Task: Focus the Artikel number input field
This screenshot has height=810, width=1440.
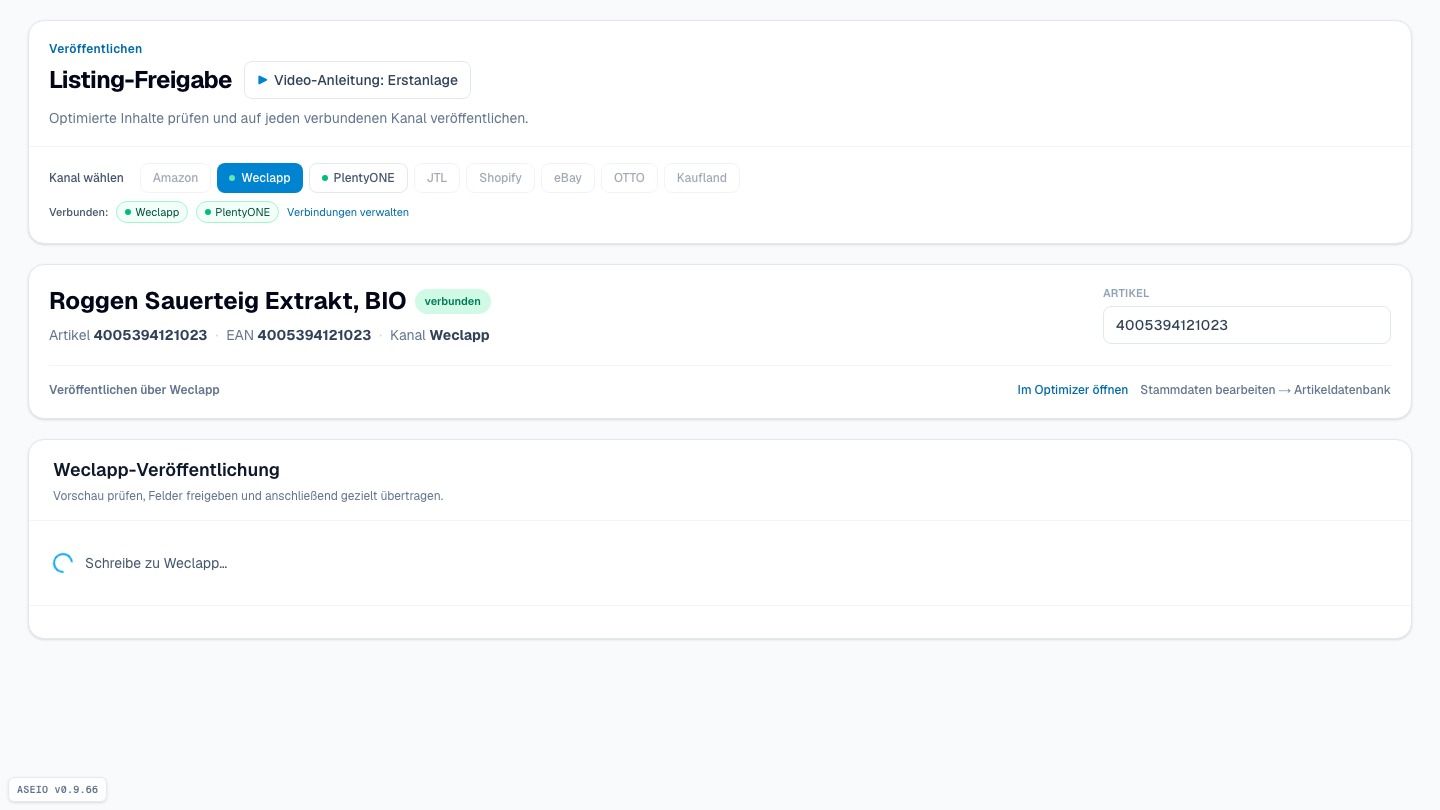Action: click(x=1247, y=325)
